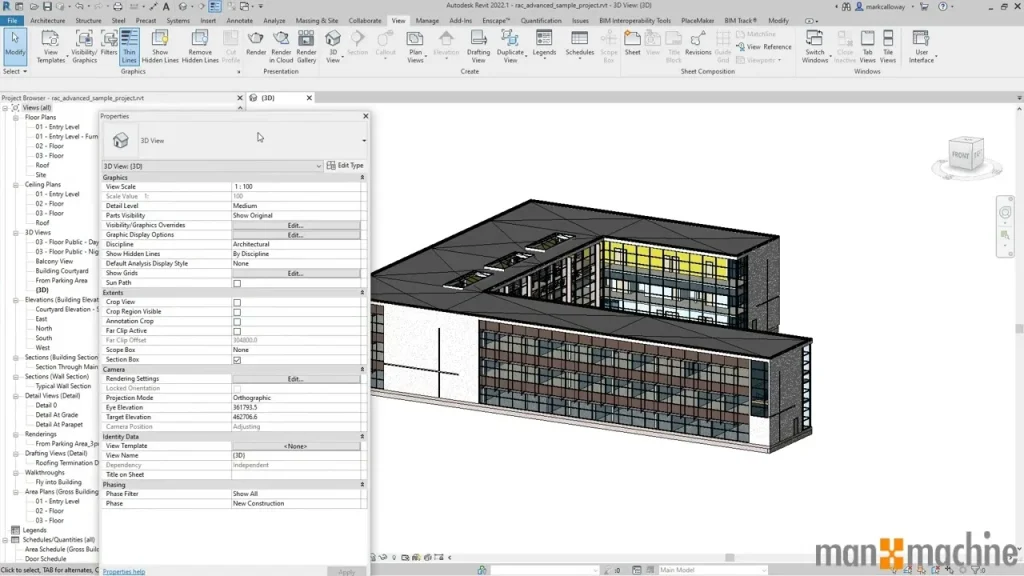Click the View Scale 1 : 100 field
Viewport: 1024px width, 576px height.
tap(295, 187)
